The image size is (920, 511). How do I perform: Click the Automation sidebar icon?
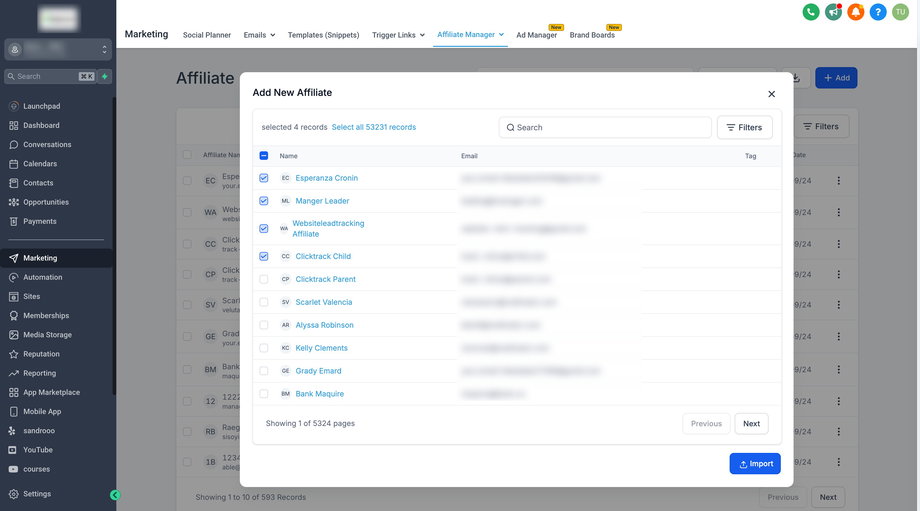point(13,278)
